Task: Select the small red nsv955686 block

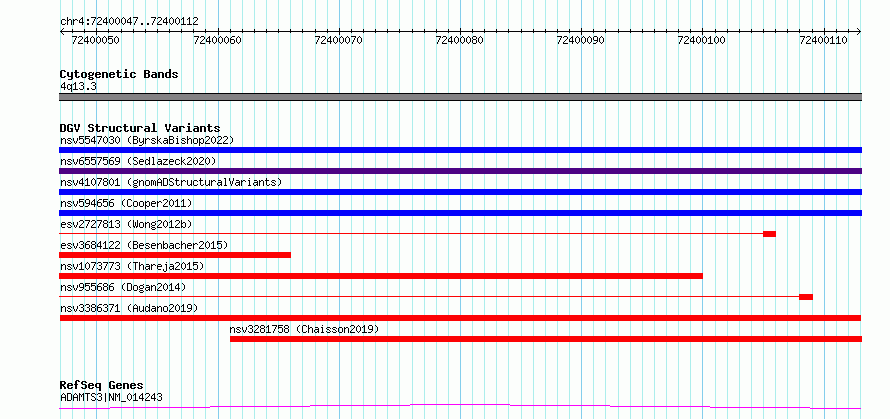Action: [806, 297]
